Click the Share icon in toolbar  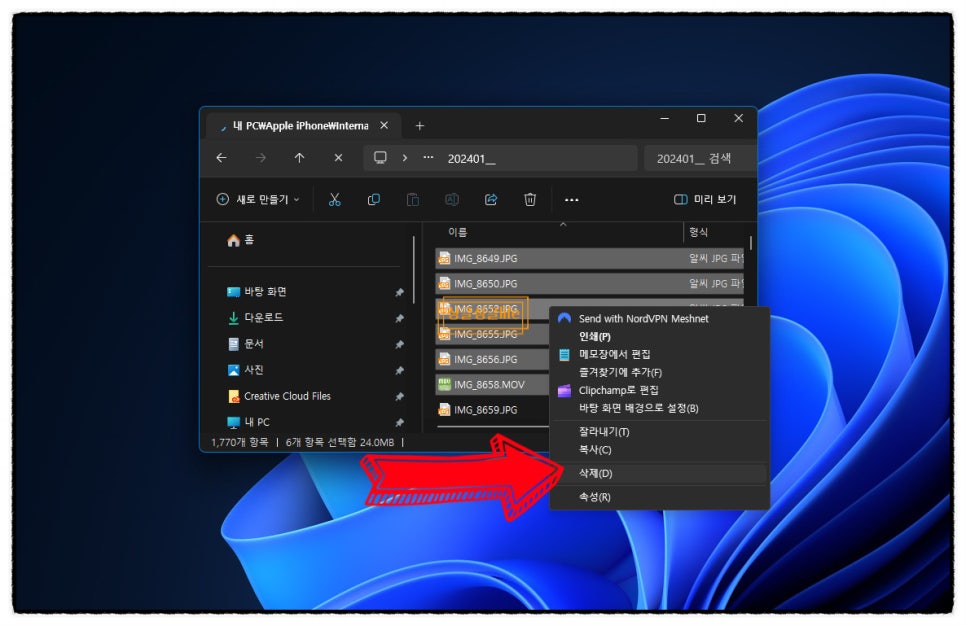click(491, 200)
